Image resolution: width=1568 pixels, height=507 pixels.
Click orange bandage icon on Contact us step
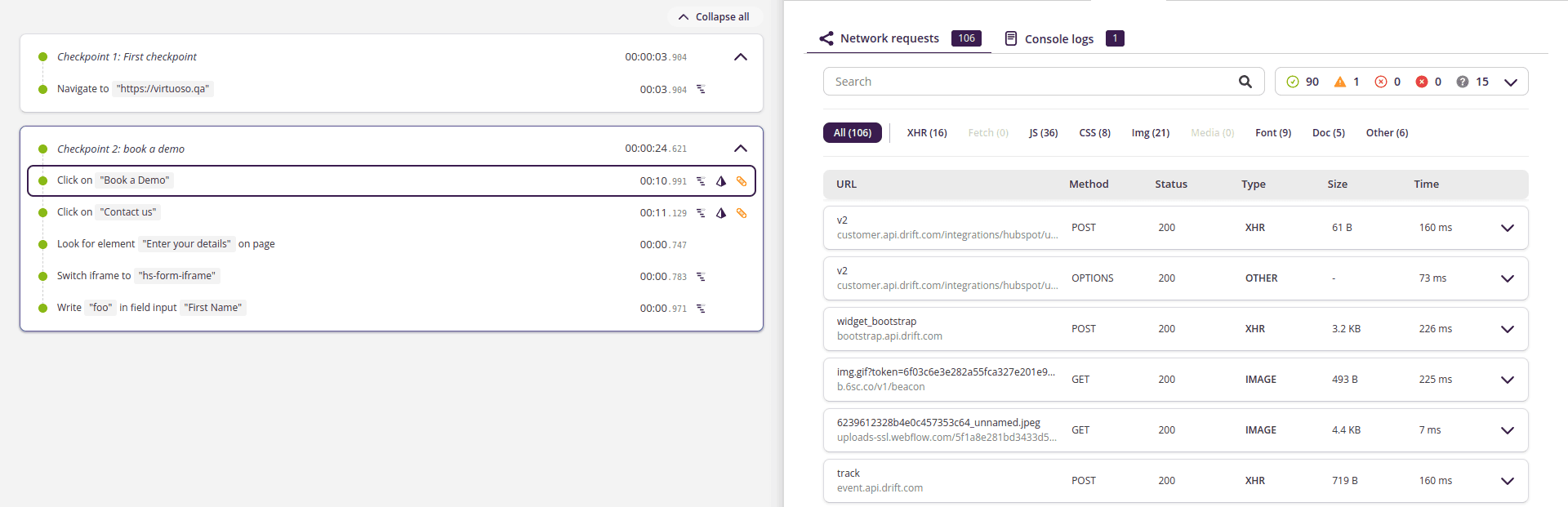coord(742,213)
